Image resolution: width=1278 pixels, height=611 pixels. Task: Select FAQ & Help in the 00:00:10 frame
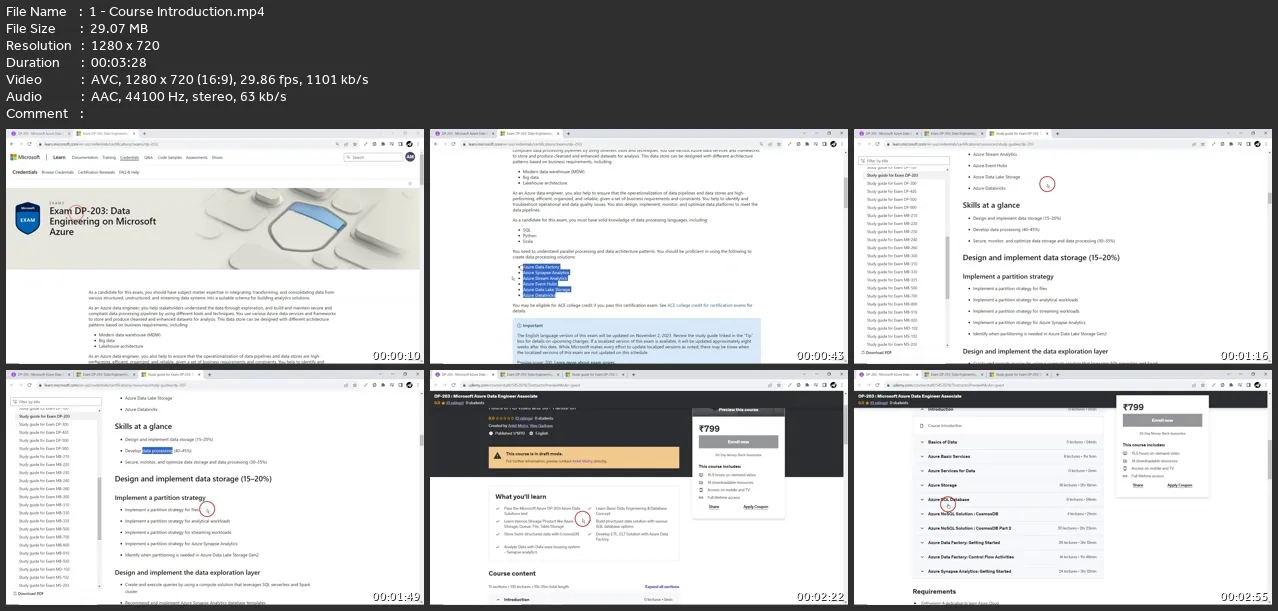click(129, 172)
